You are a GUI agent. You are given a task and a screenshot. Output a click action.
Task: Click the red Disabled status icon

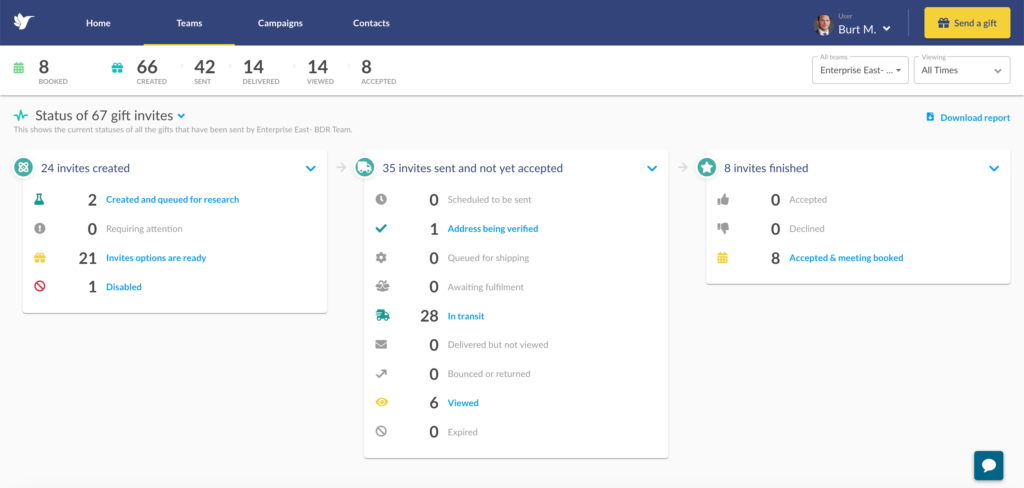pos(39,286)
